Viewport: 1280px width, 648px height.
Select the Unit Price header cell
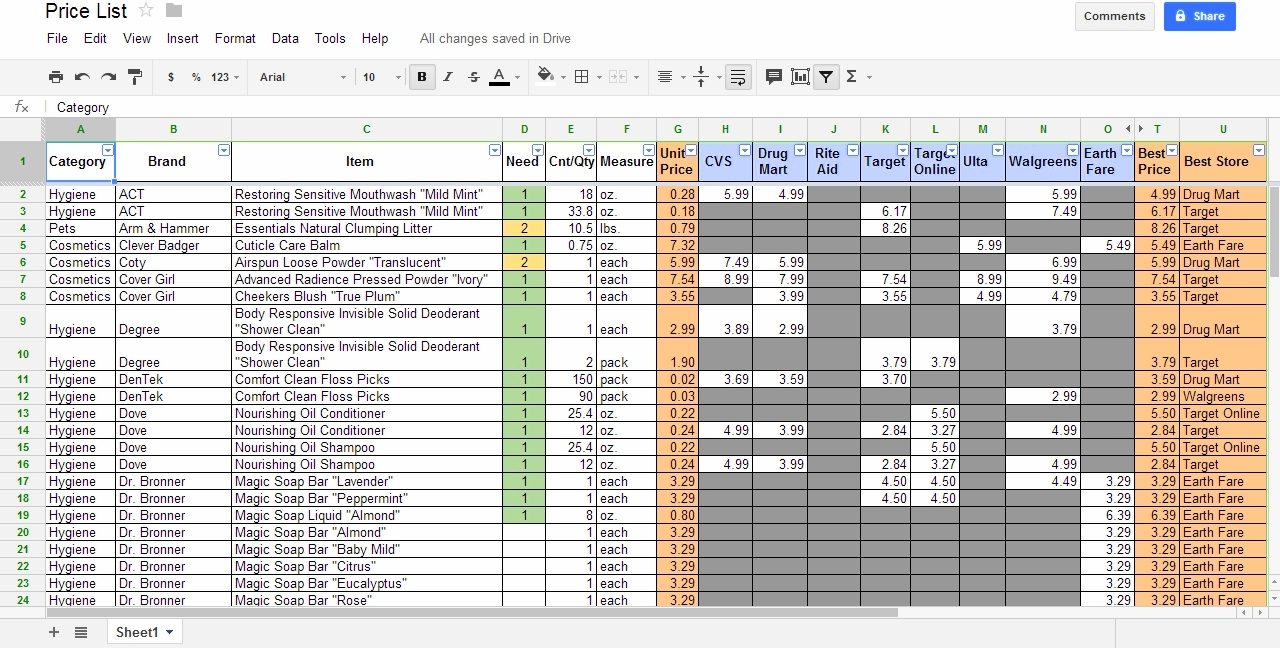677,161
